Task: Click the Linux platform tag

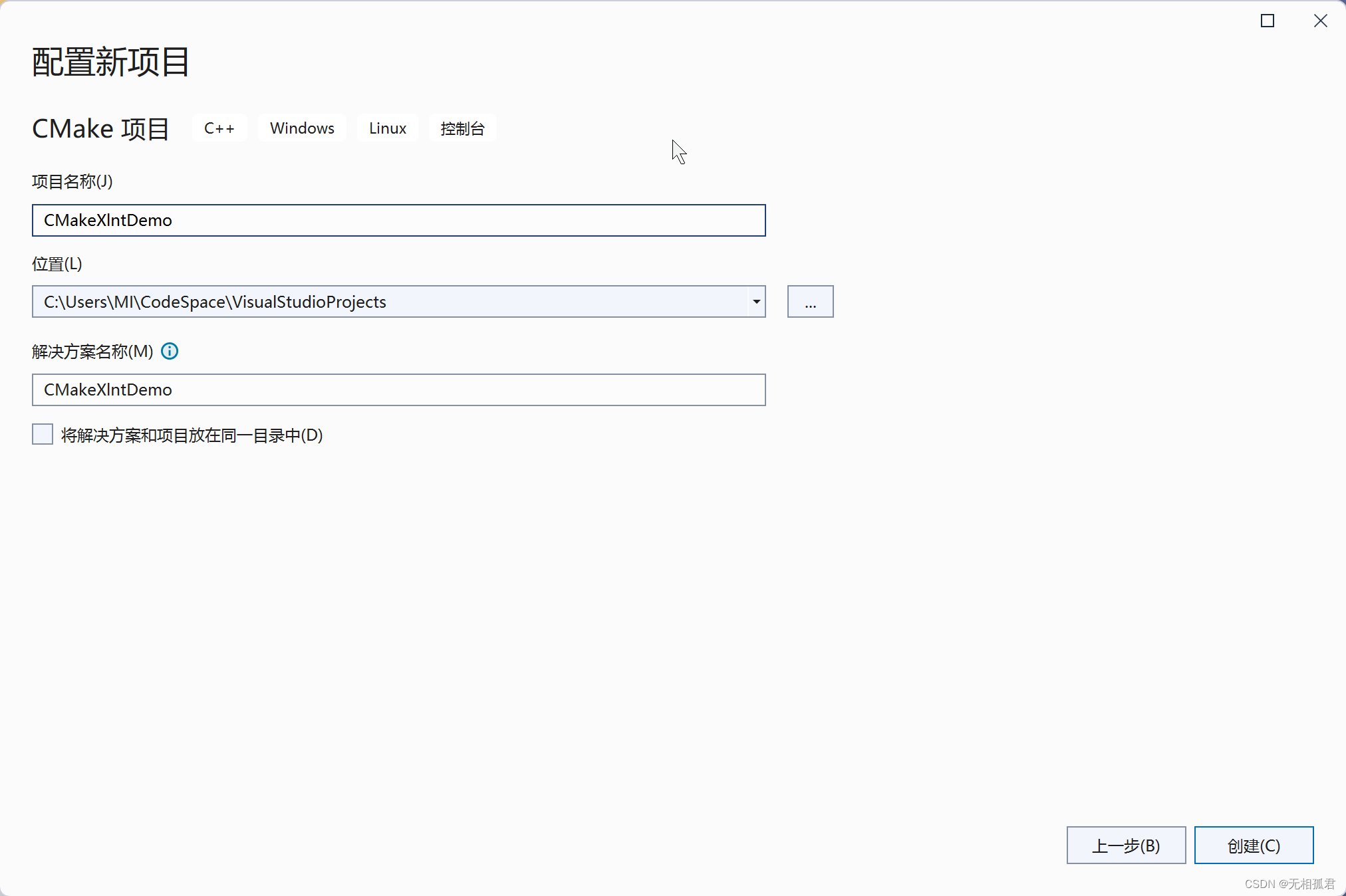Action: [x=388, y=128]
